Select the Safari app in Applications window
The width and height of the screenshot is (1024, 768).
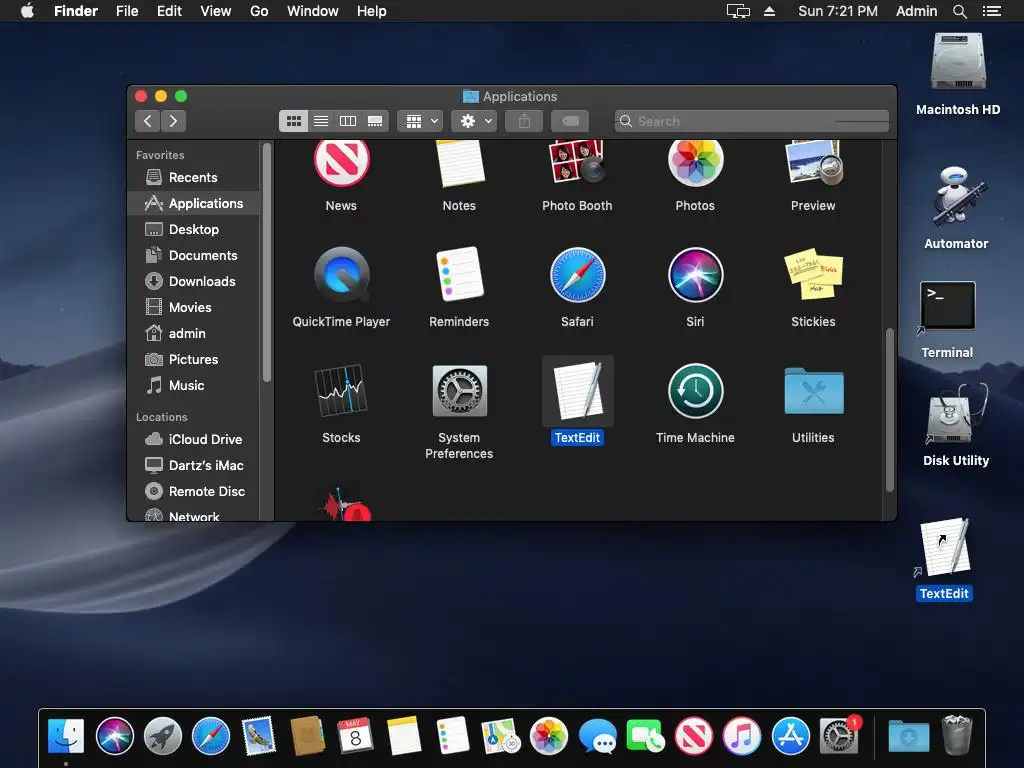(577, 275)
